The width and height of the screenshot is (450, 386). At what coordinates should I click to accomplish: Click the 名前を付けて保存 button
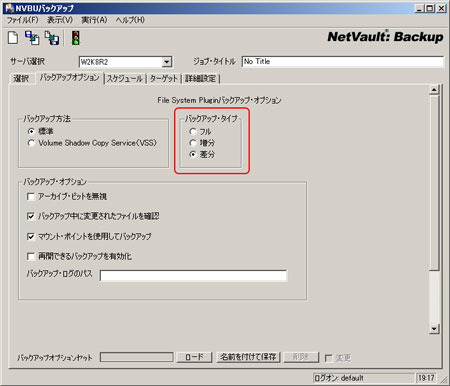(x=248, y=357)
